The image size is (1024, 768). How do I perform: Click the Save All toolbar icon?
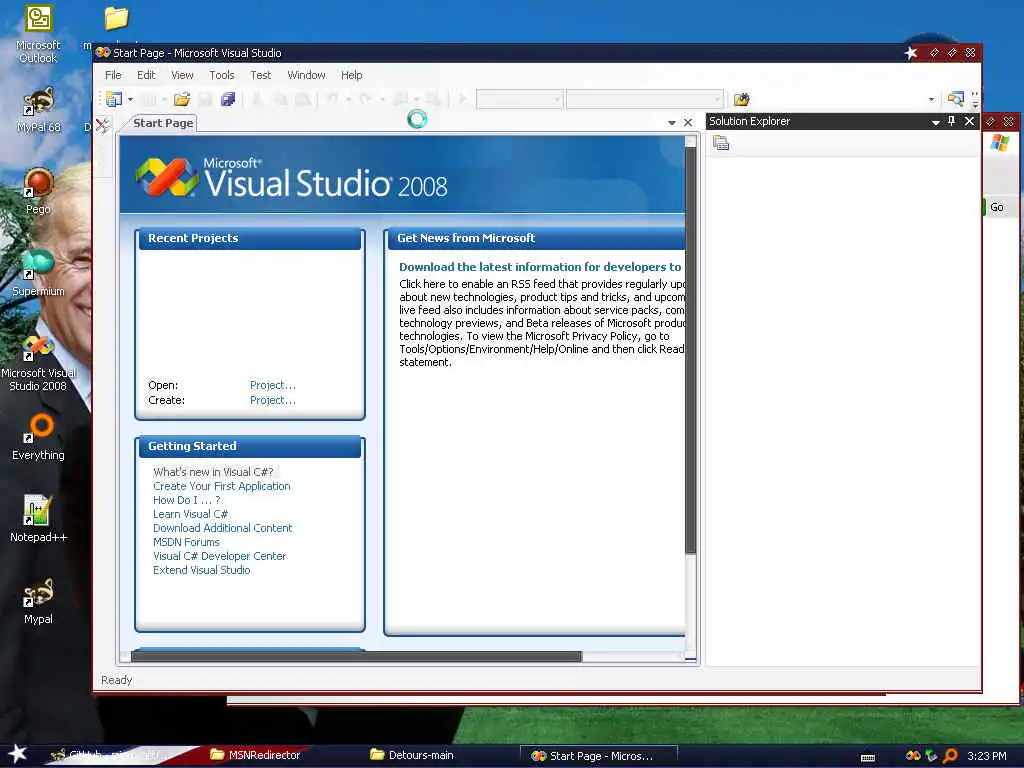228,99
